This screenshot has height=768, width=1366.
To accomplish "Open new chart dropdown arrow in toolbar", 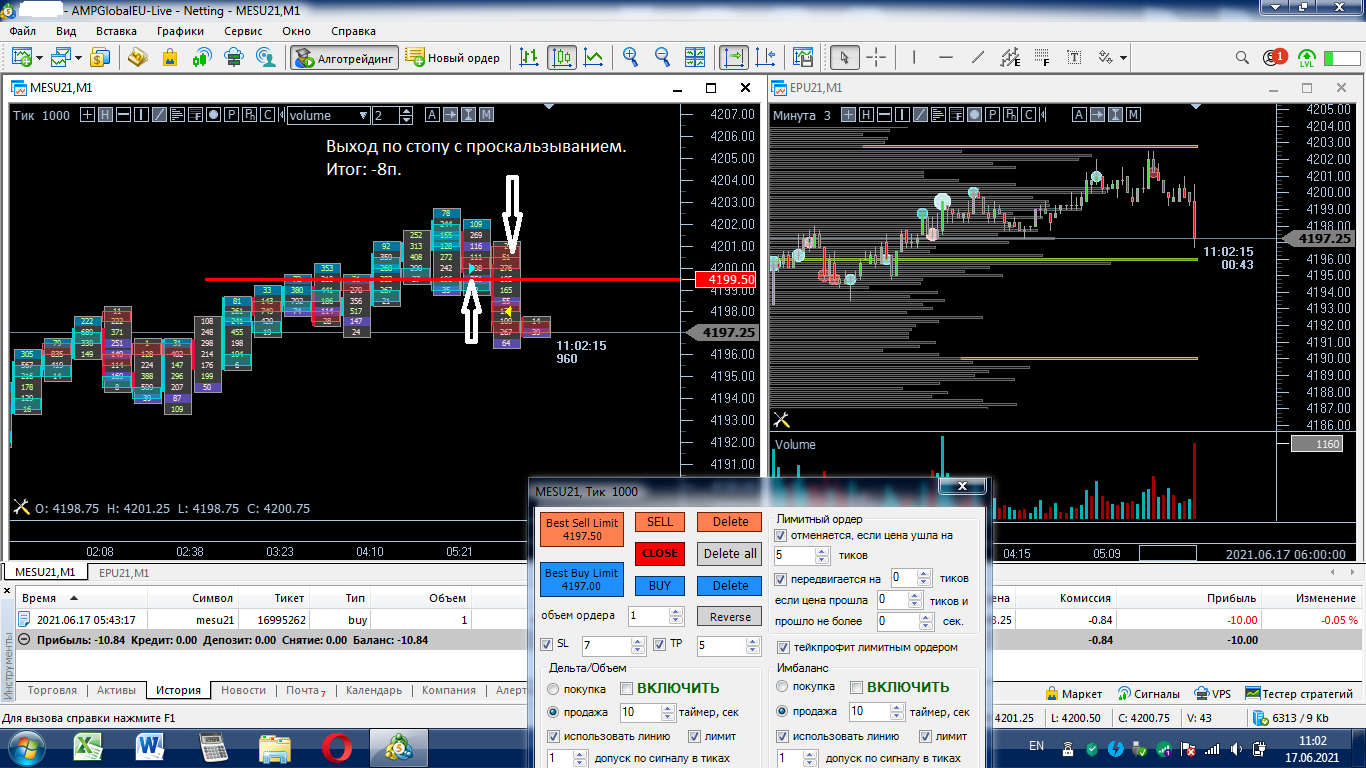I will click(39, 57).
